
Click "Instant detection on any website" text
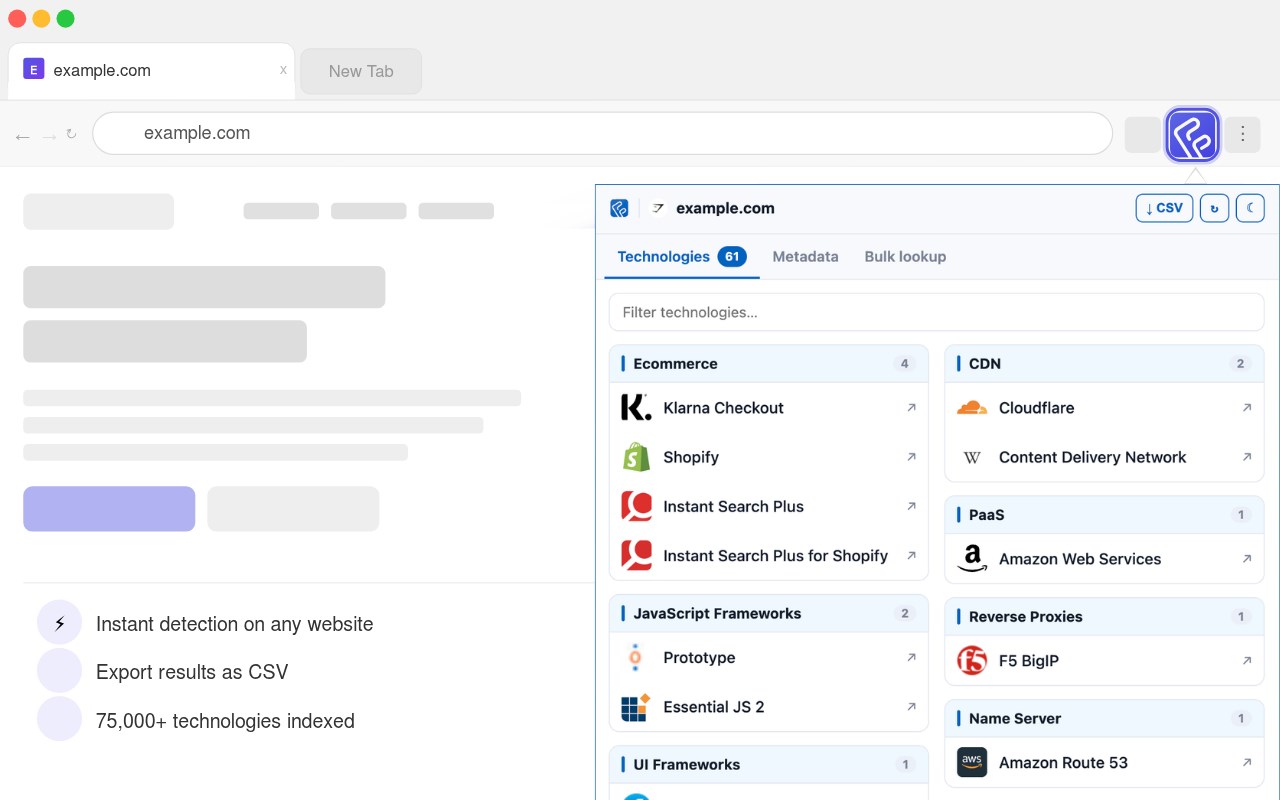(235, 624)
